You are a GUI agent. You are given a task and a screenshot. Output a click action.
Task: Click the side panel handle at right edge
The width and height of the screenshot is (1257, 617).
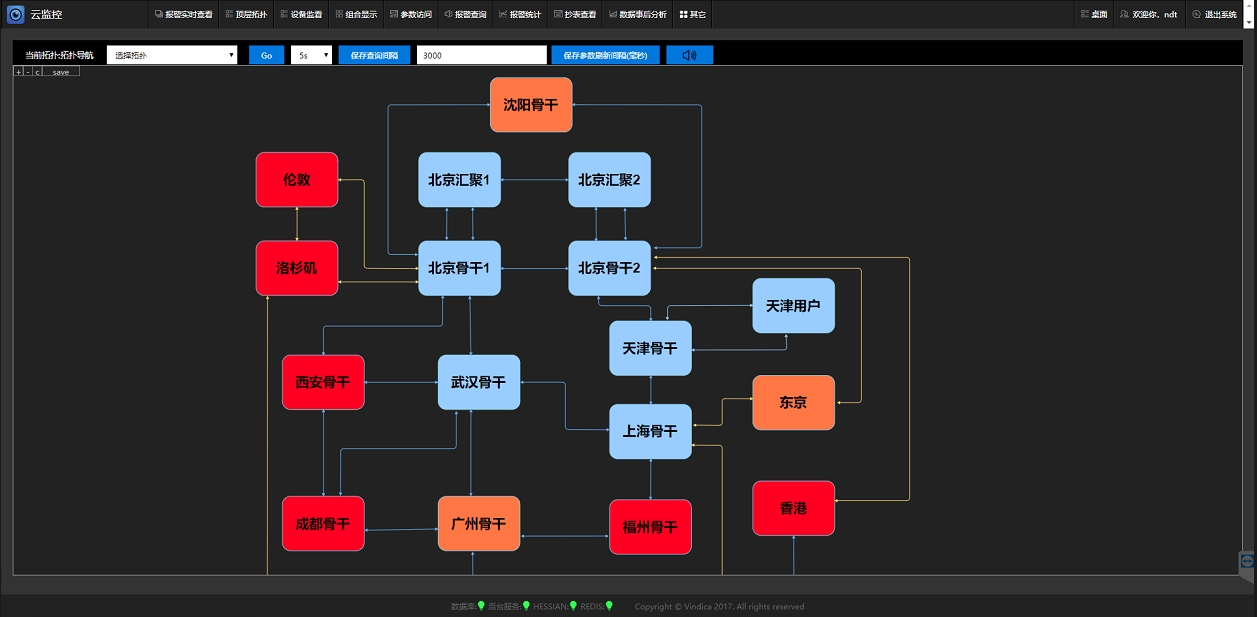click(1247, 563)
